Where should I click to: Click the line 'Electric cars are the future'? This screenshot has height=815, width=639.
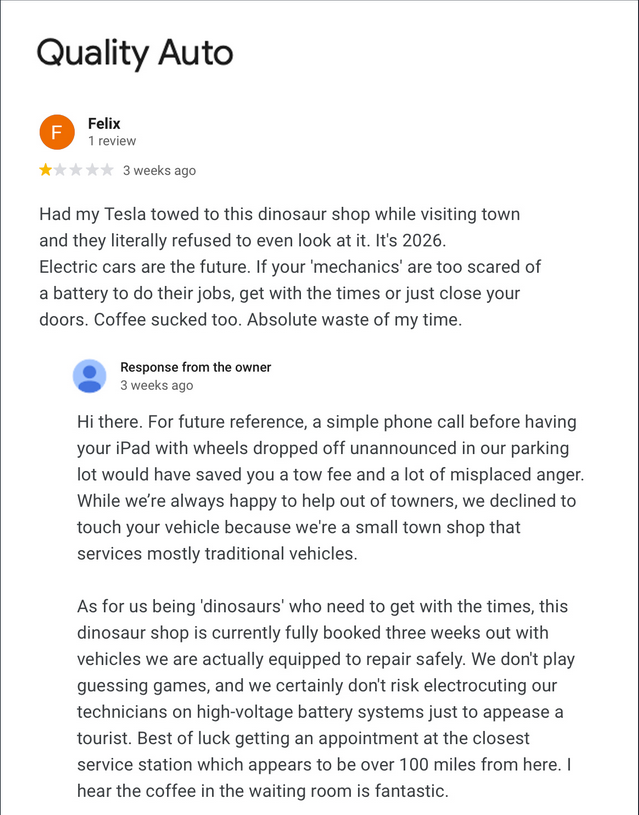tap(290, 267)
